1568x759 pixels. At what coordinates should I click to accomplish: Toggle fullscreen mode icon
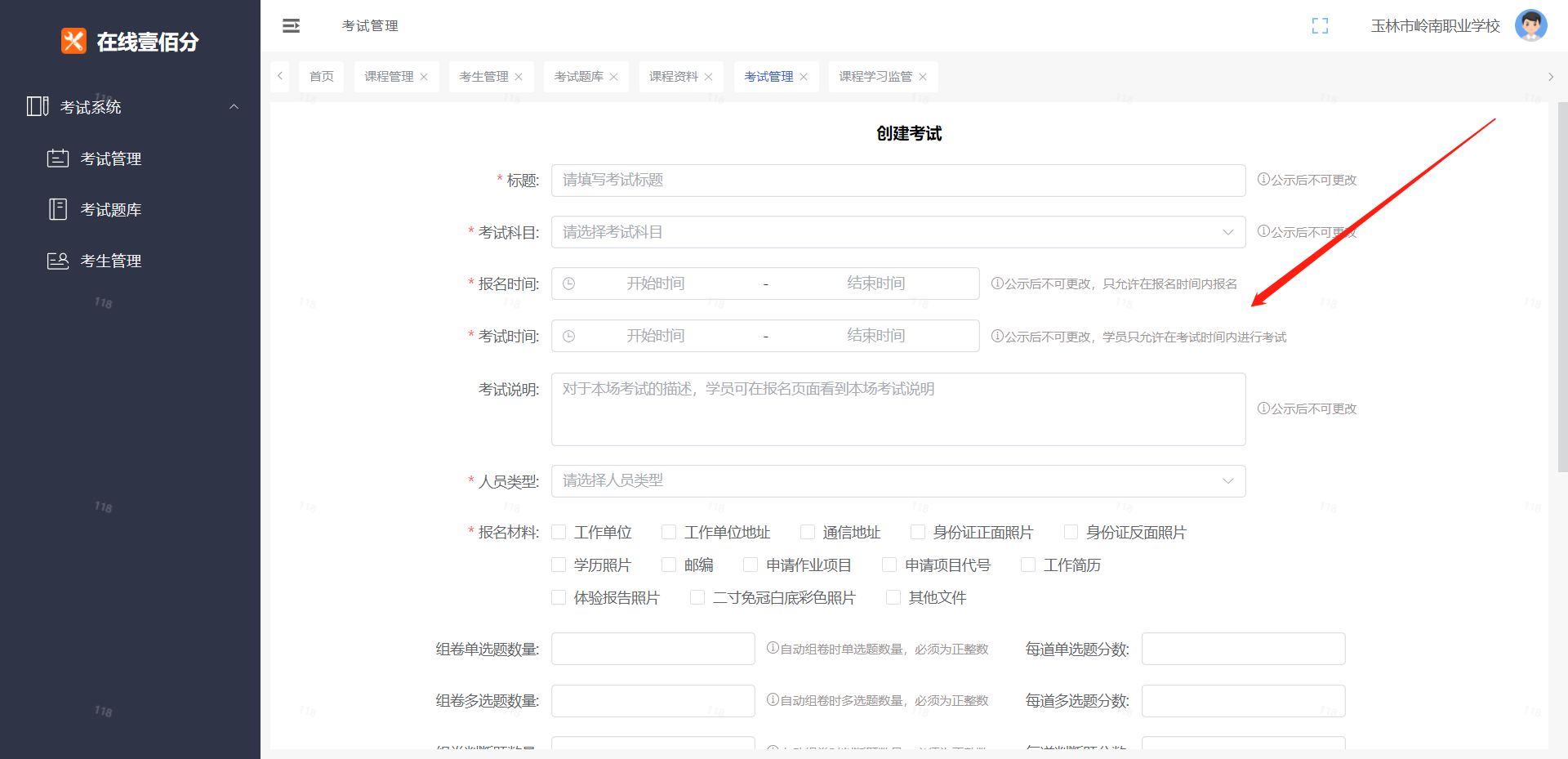(1320, 26)
